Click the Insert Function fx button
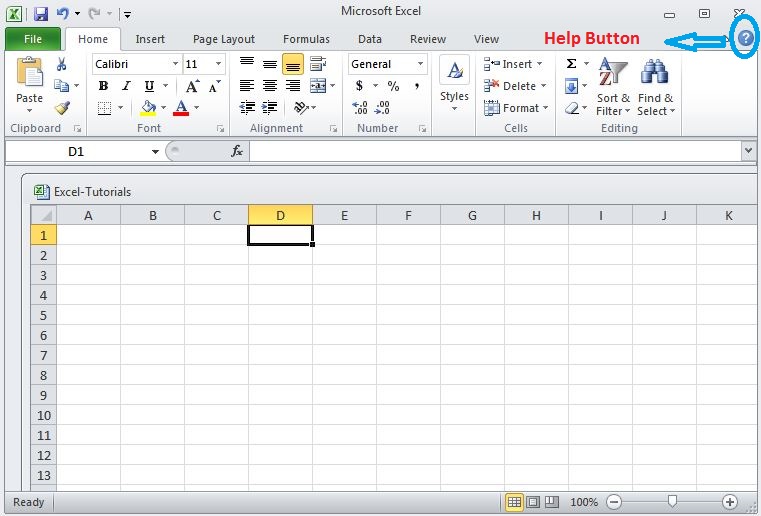Screen dimensions: 761x516 click(237, 151)
